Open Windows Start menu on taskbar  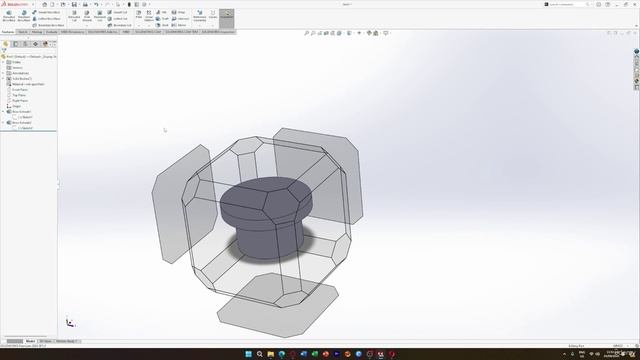(248, 354)
